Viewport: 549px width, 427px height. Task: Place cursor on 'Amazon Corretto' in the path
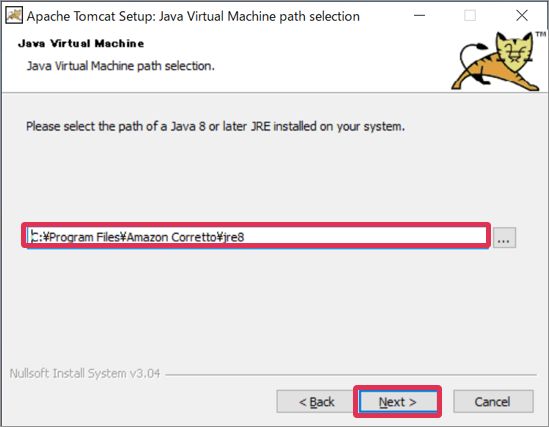tap(172, 237)
